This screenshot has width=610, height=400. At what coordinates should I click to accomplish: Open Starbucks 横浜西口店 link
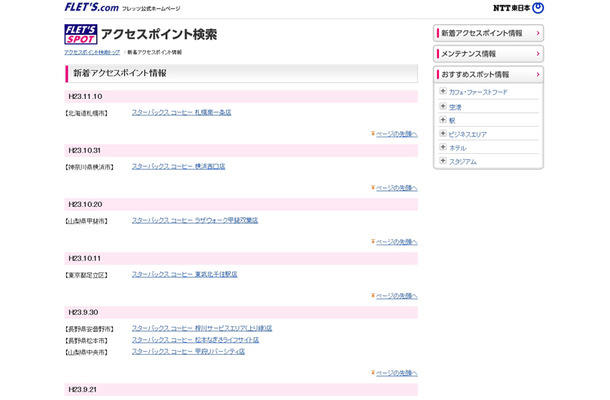pos(178,167)
